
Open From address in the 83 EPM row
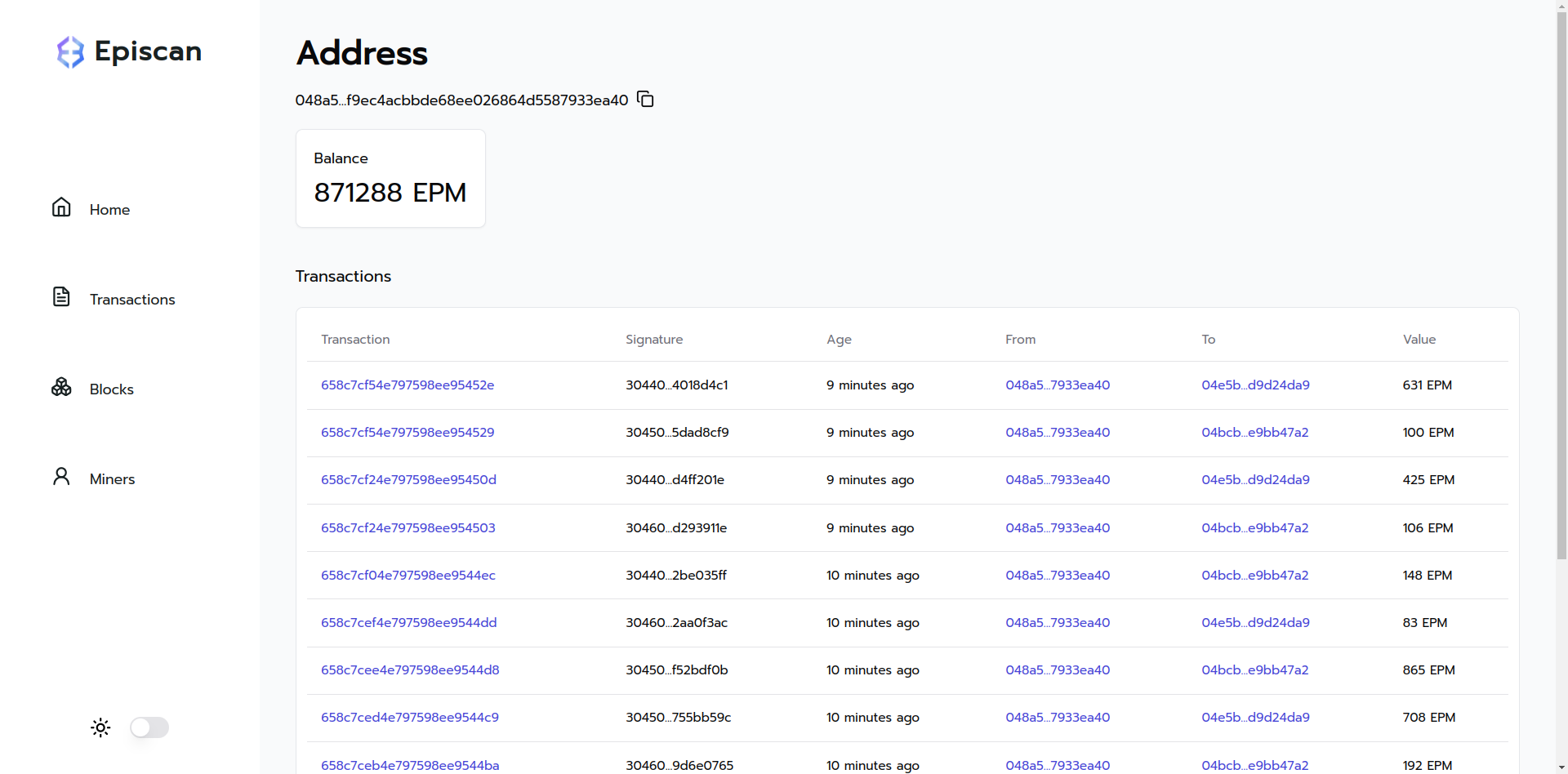coord(1058,623)
